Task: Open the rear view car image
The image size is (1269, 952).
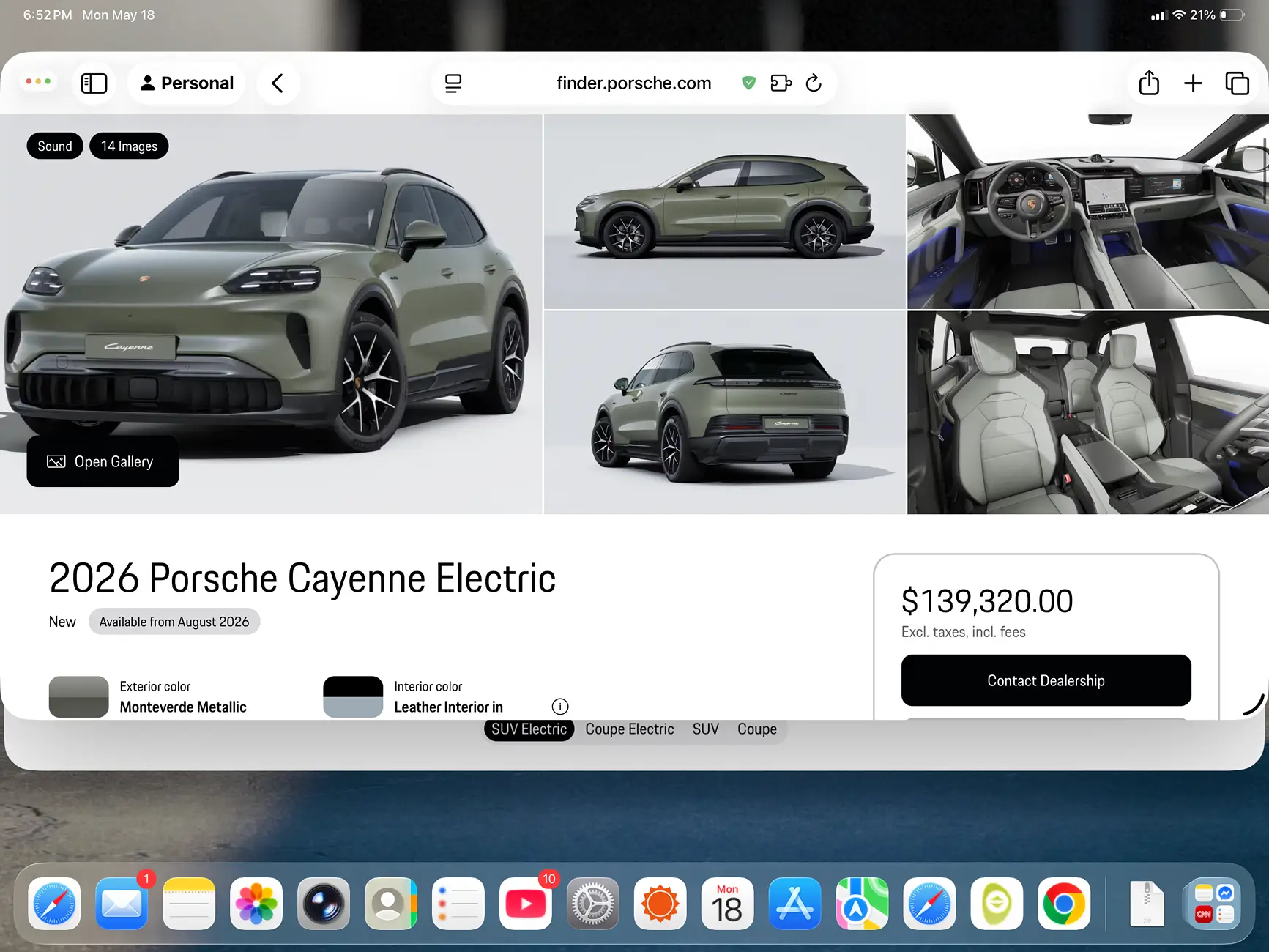Action: click(725, 412)
